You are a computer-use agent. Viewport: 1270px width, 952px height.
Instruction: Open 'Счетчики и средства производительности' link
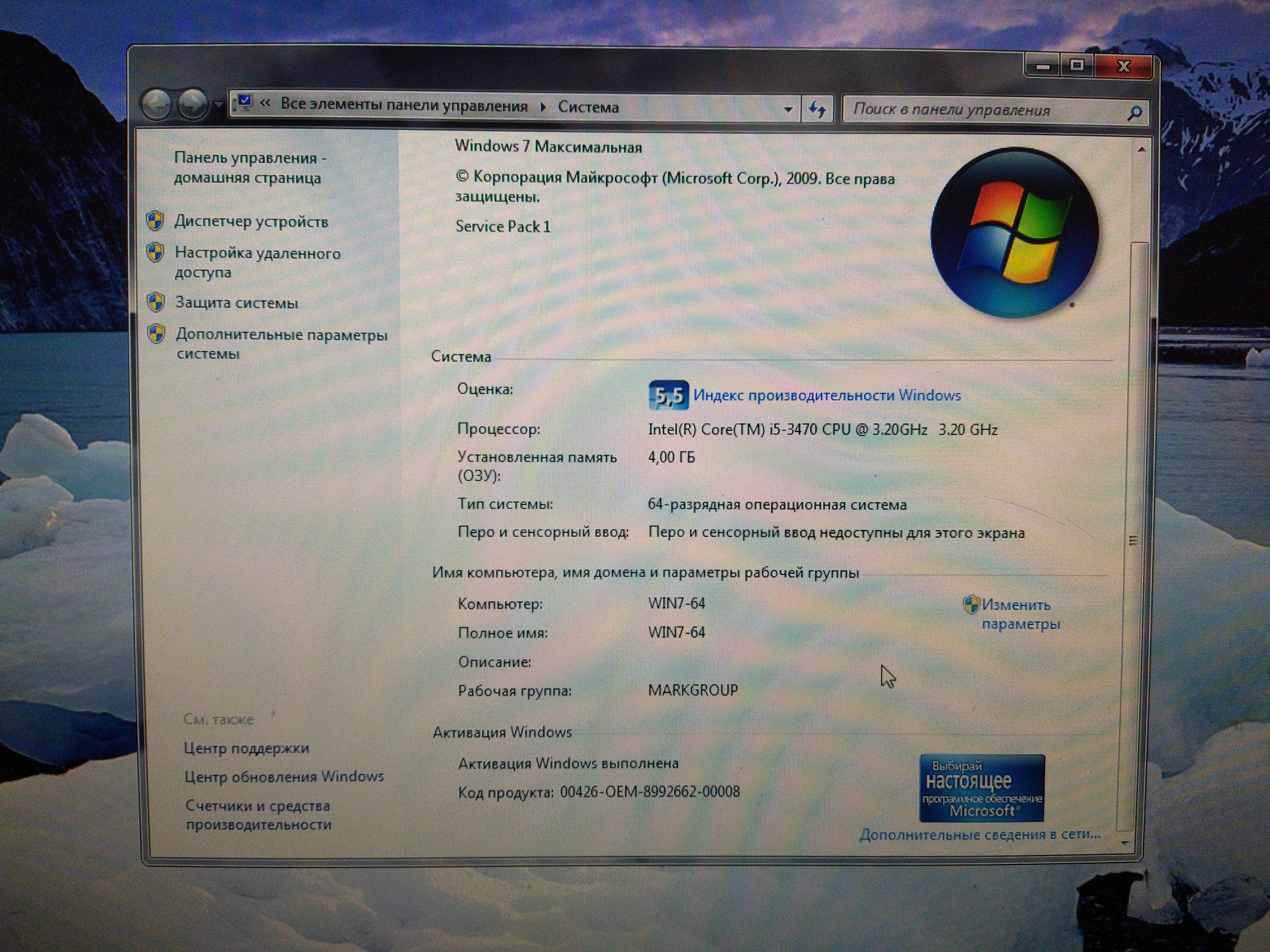pyautogui.click(x=258, y=815)
